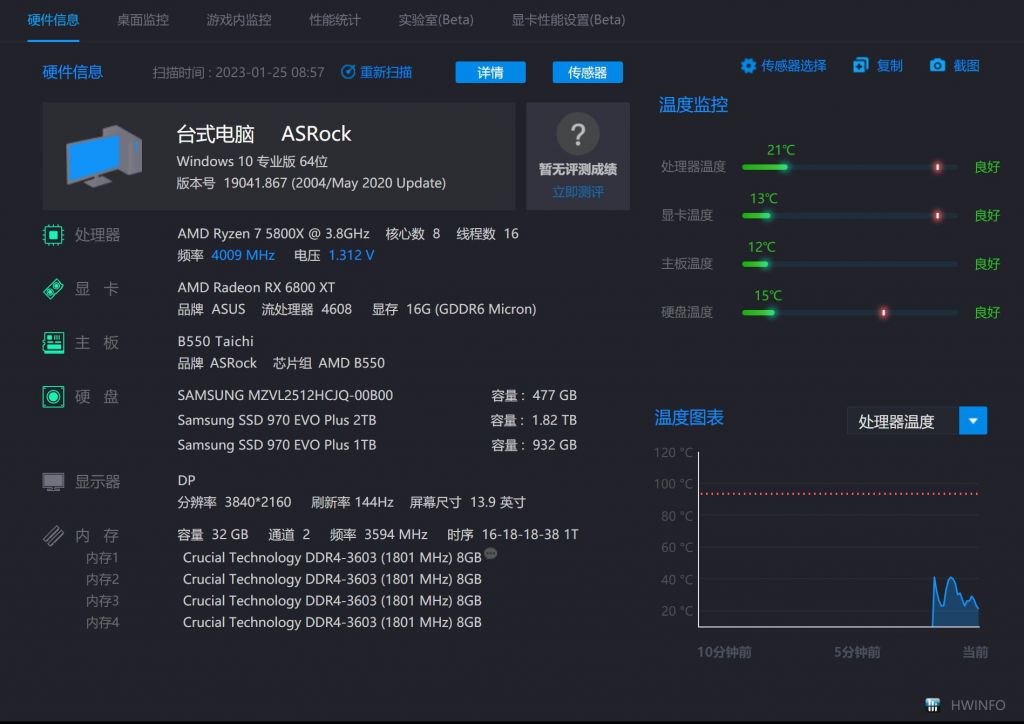Click the 内存 memory stick icon
1024x724 pixels.
[54, 535]
